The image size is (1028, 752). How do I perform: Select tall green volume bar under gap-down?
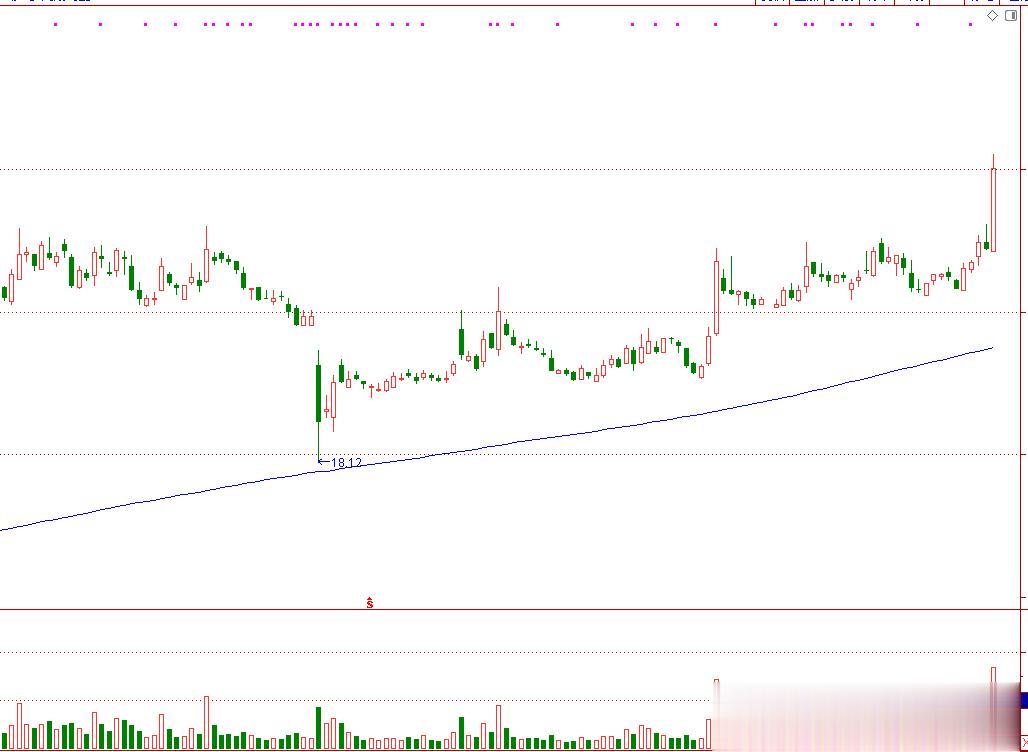(x=319, y=728)
